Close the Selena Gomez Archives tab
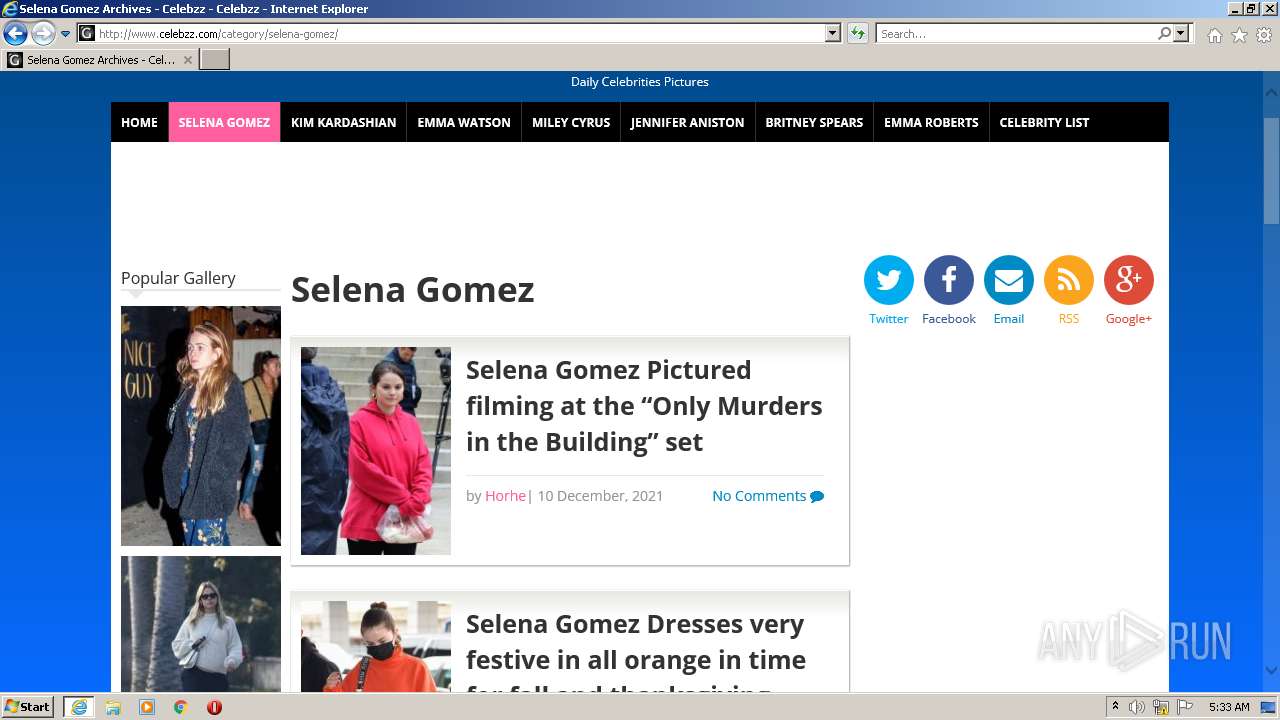 pos(187,60)
